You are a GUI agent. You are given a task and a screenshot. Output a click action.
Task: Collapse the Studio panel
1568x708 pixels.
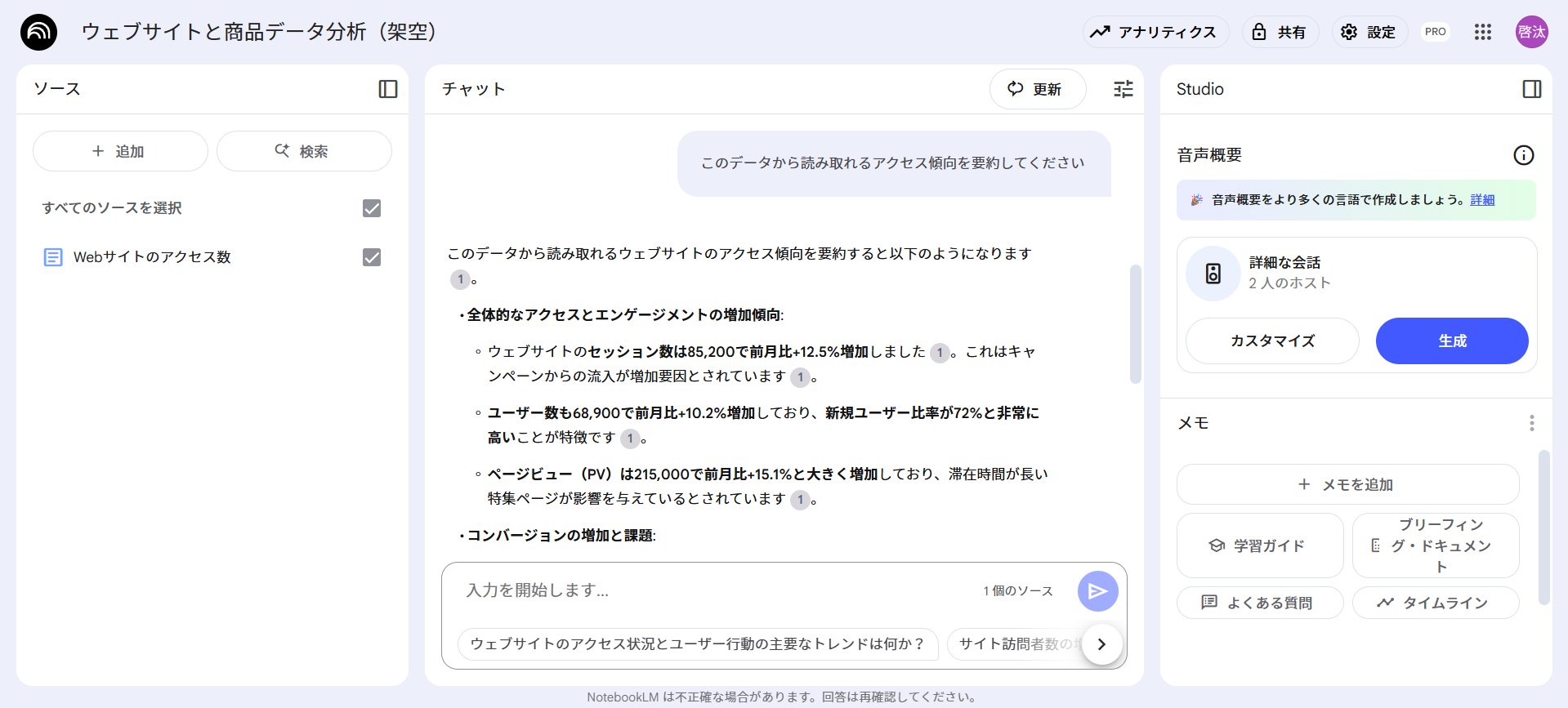click(x=1532, y=89)
